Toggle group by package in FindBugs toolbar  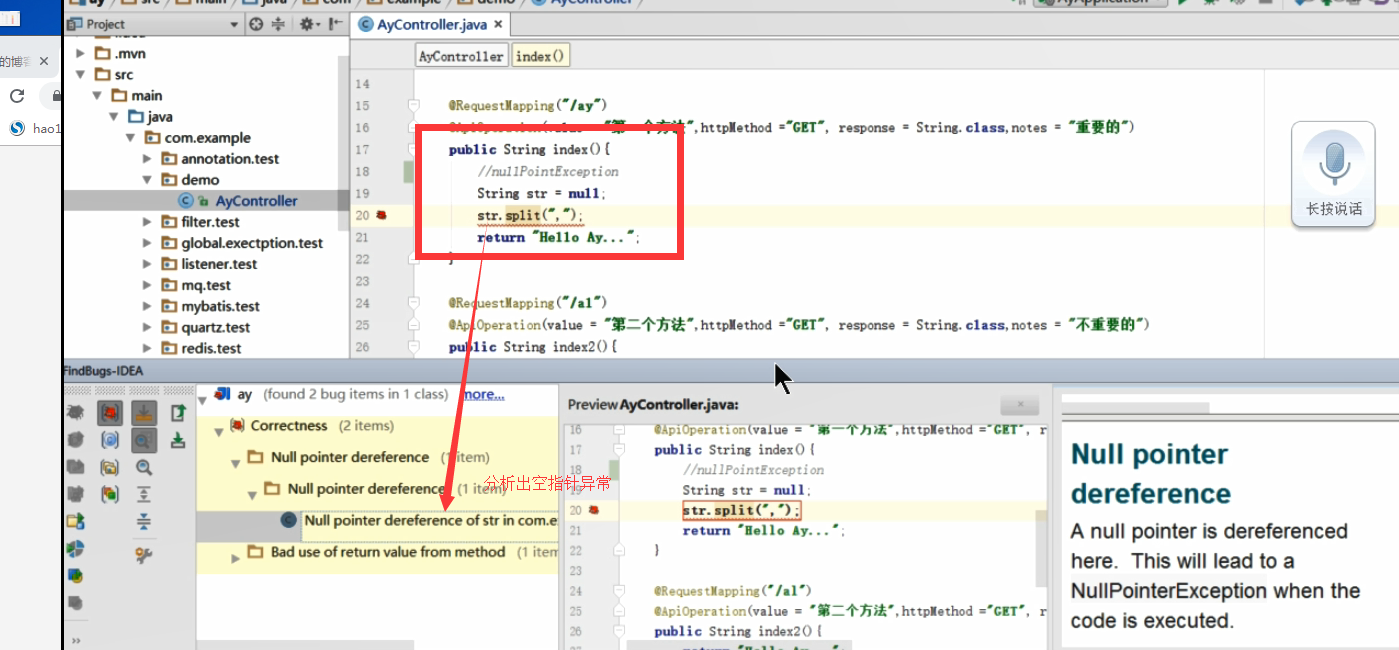(x=110, y=467)
